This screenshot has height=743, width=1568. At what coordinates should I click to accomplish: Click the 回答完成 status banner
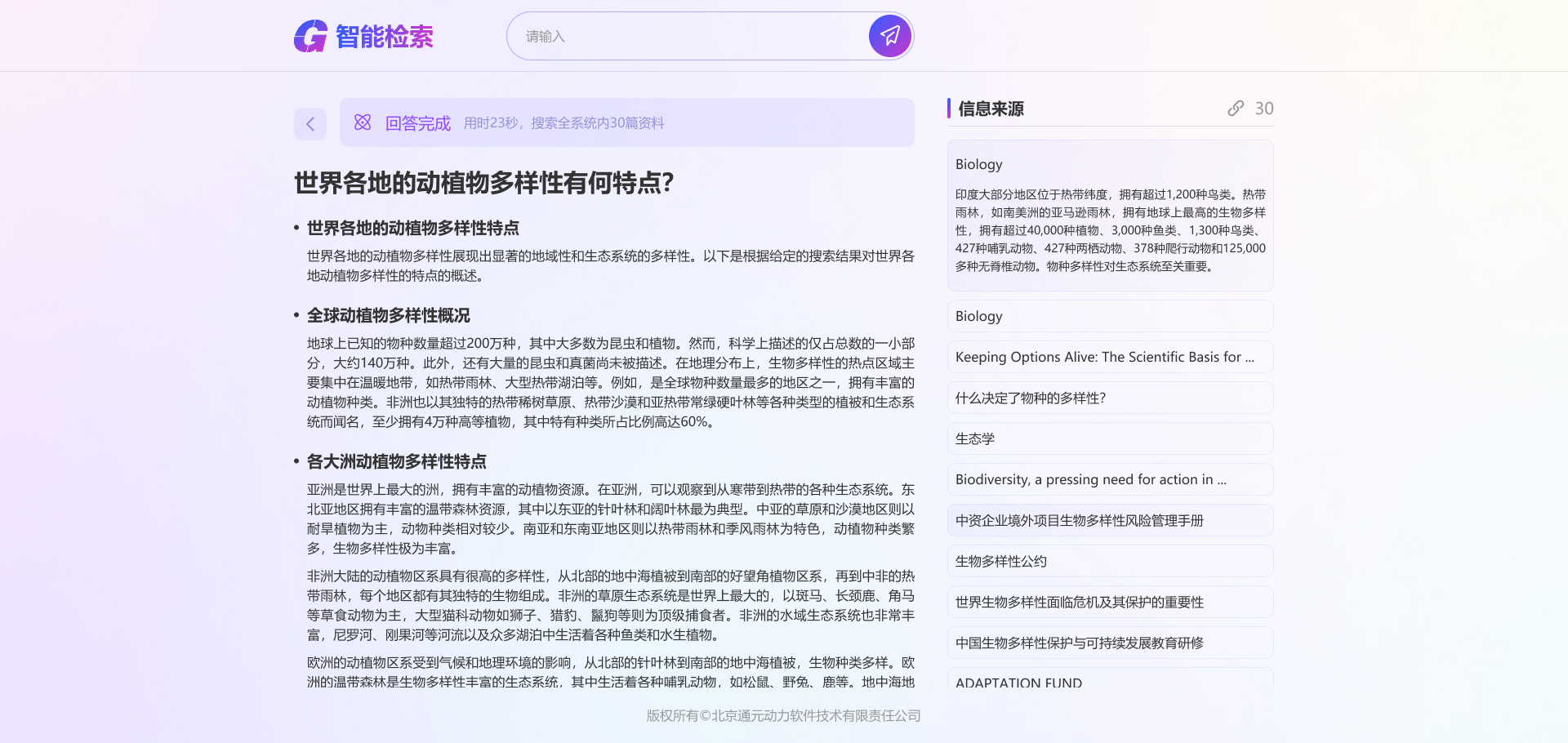coord(626,122)
